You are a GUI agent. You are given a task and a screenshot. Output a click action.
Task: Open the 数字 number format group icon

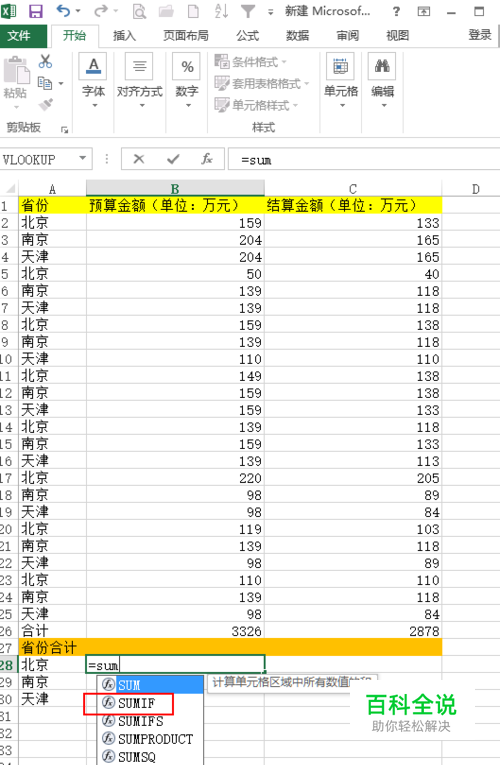pyautogui.click(x=187, y=66)
